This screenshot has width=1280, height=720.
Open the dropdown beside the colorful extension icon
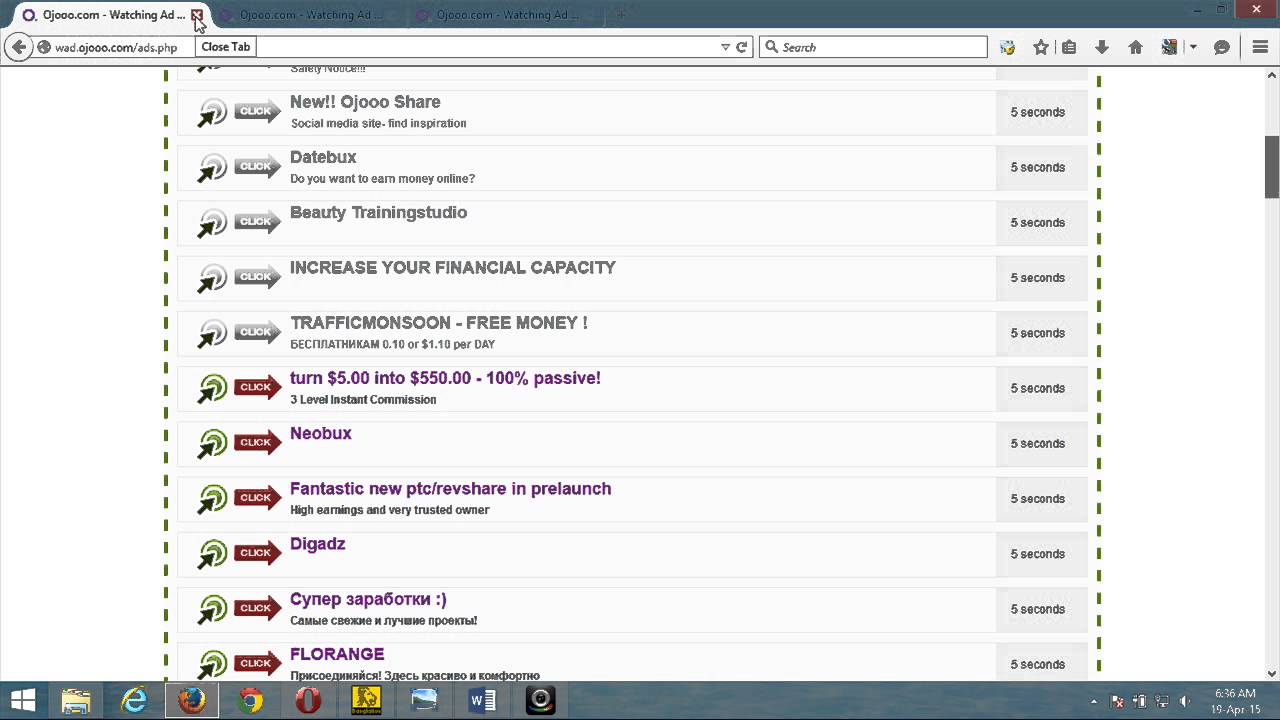coord(1193,47)
